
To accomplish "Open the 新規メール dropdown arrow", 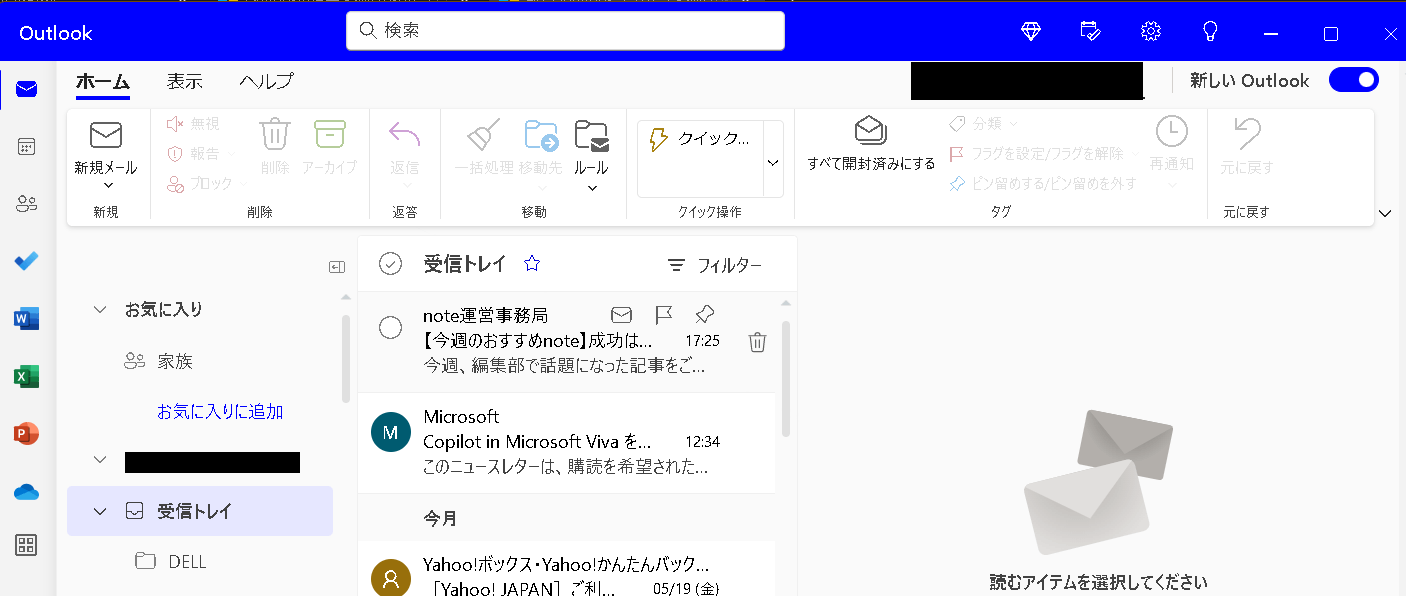I will pyautogui.click(x=107, y=185).
